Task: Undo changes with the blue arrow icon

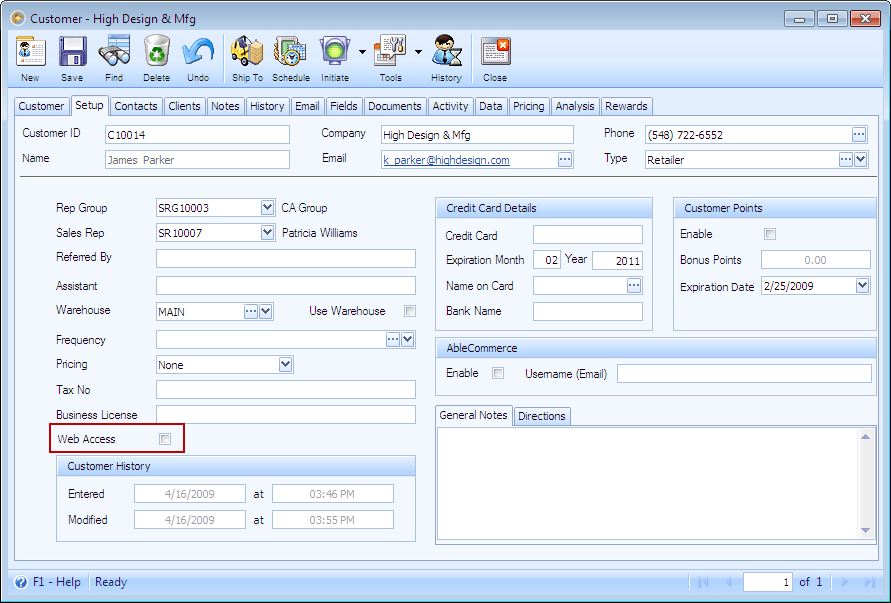Action: tap(198, 52)
